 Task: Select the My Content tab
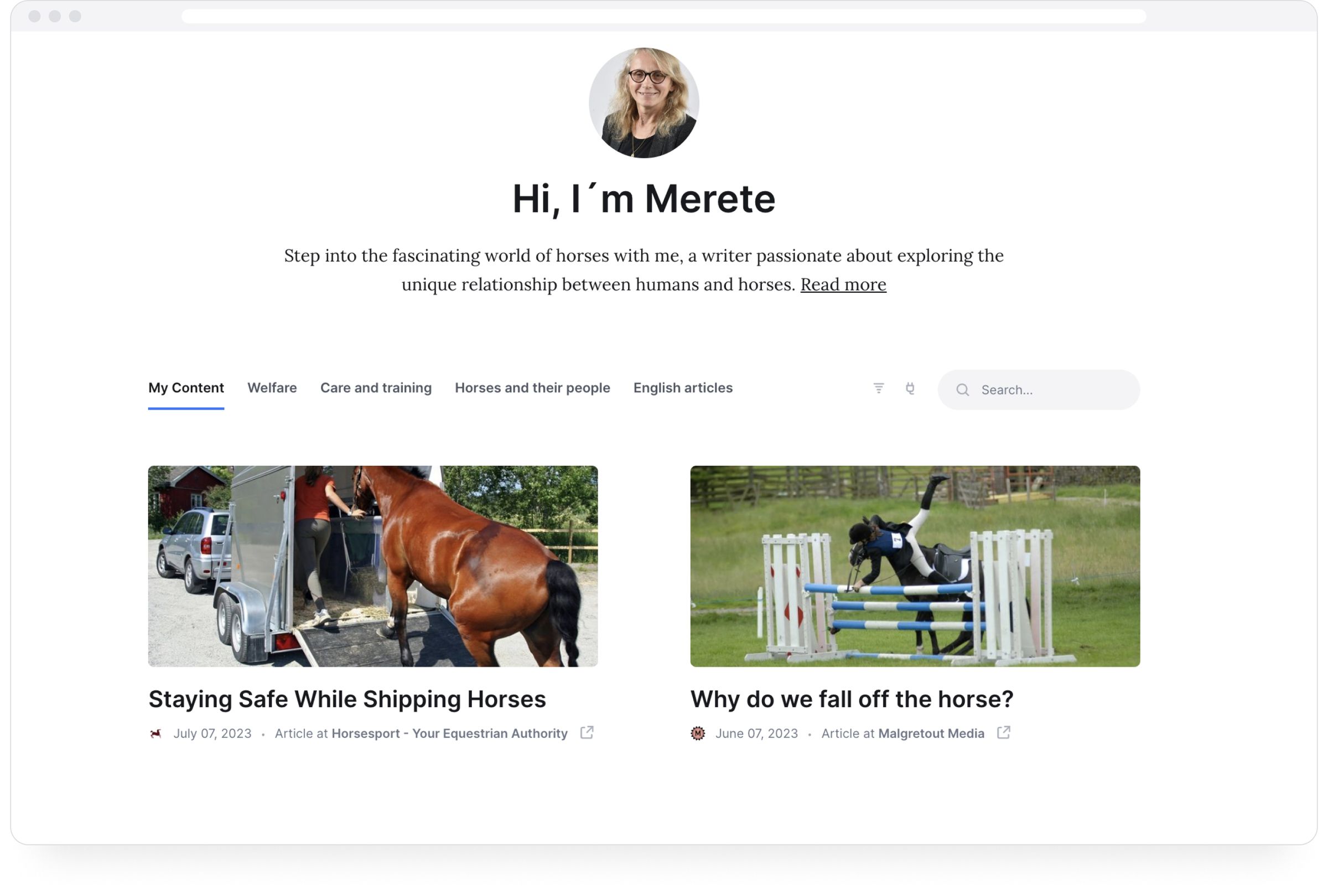(x=186, y=387)
